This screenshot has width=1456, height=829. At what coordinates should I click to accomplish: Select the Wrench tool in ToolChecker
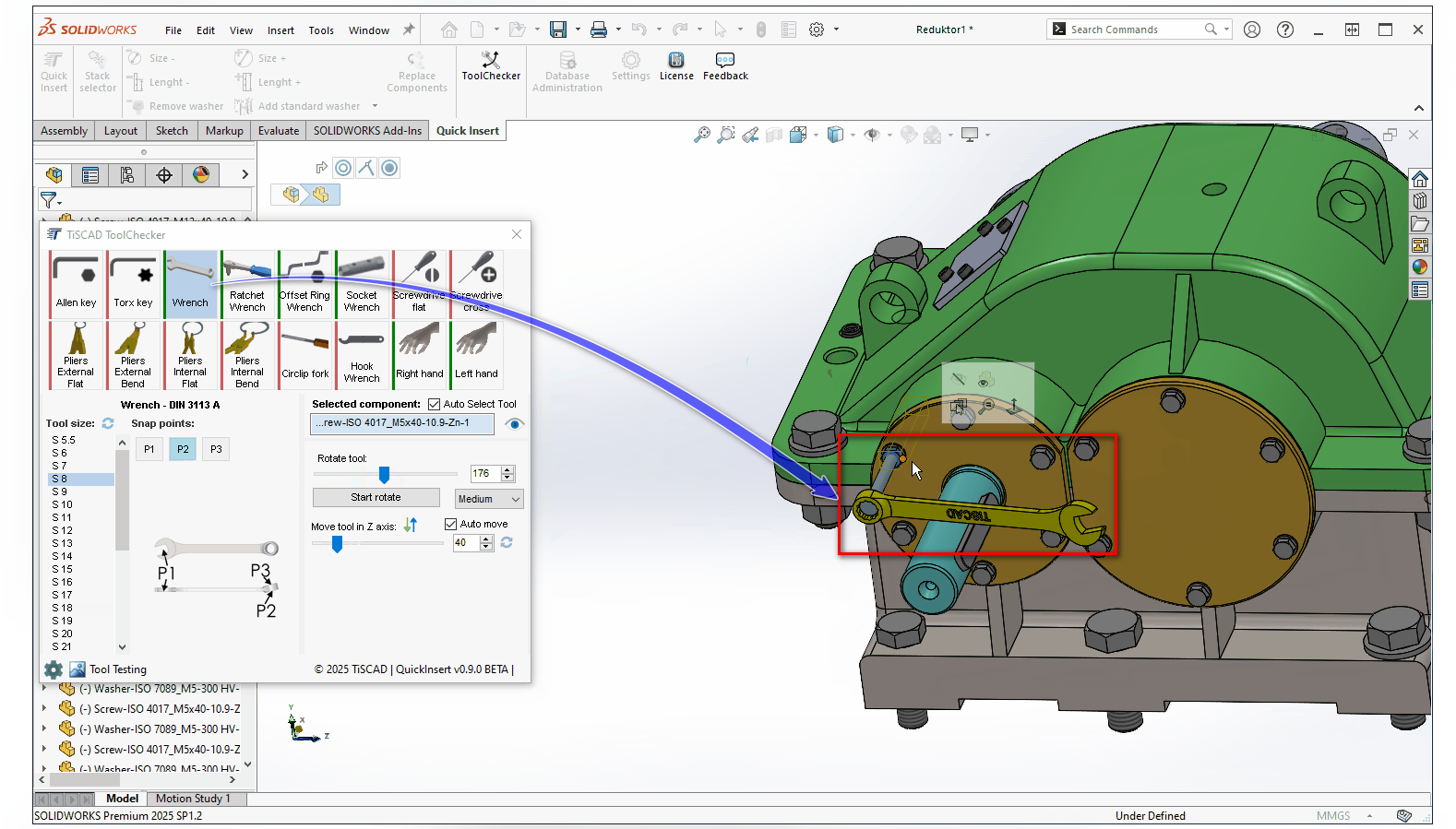tap(190, 284)
